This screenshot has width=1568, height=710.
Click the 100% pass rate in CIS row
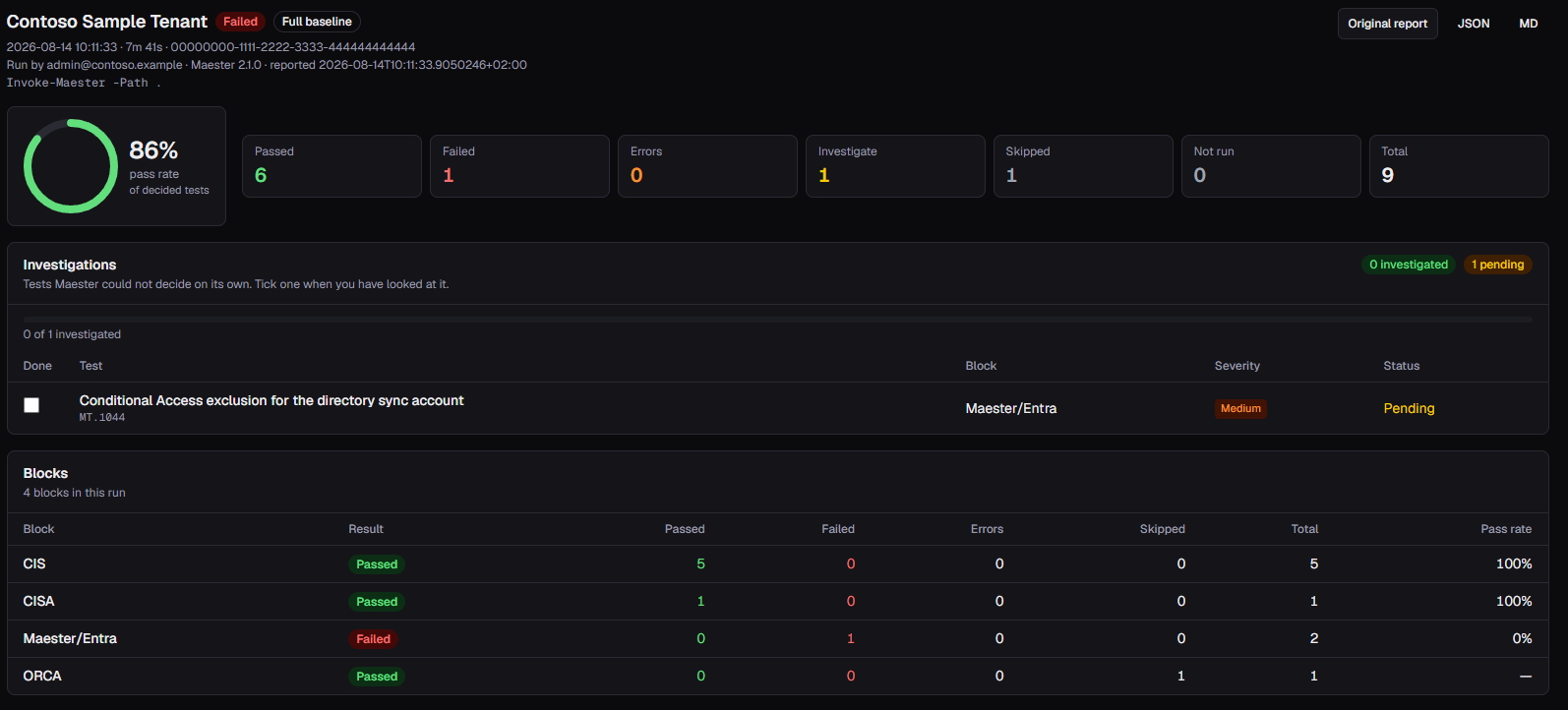tap(1514, 563)
